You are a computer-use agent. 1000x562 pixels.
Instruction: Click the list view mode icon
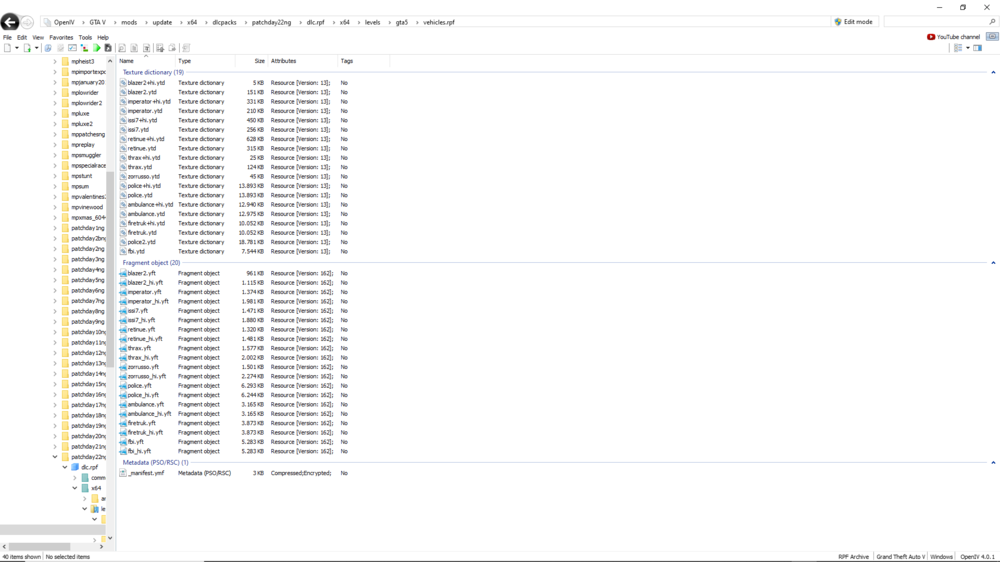click(958, 48)
